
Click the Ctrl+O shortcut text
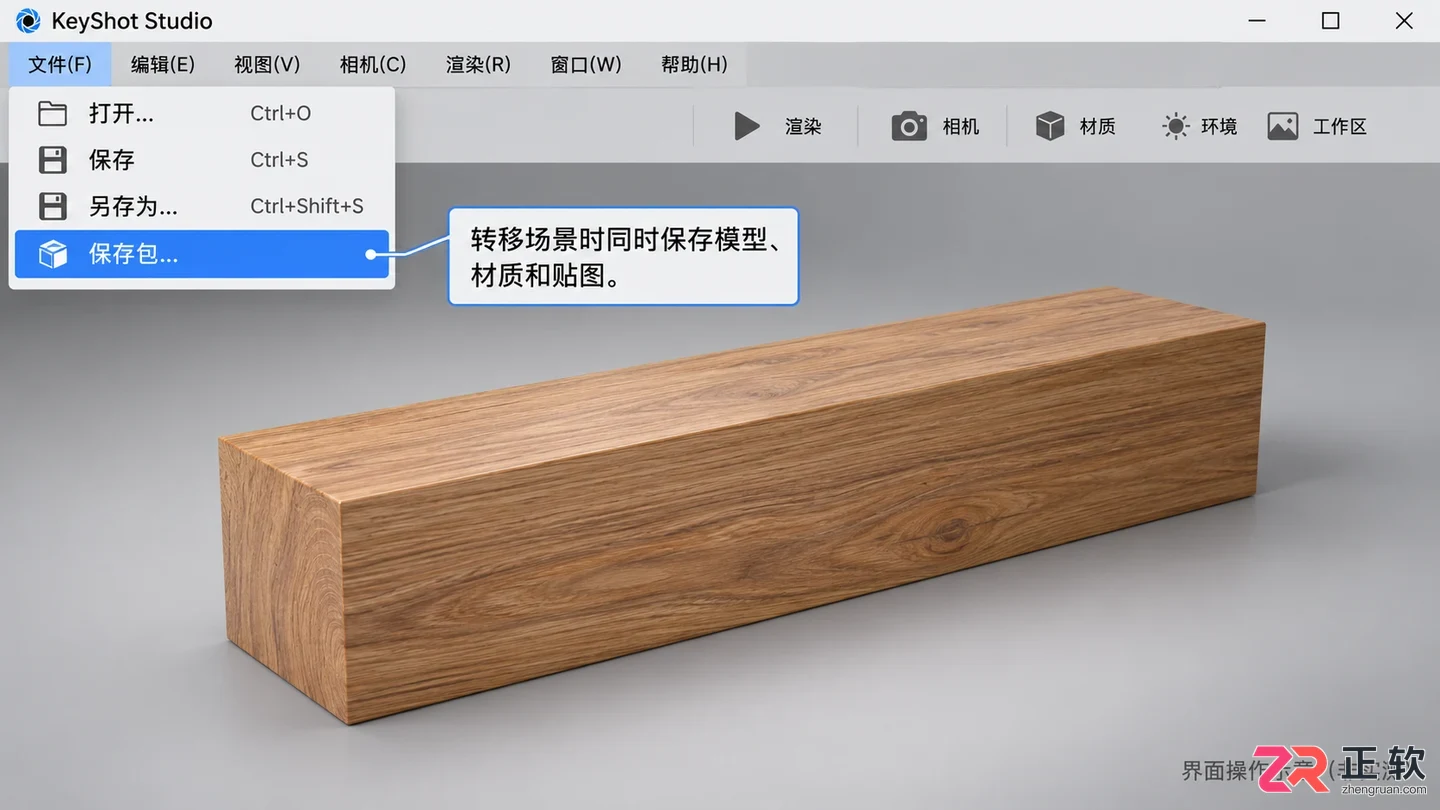(x=281, y=113)
